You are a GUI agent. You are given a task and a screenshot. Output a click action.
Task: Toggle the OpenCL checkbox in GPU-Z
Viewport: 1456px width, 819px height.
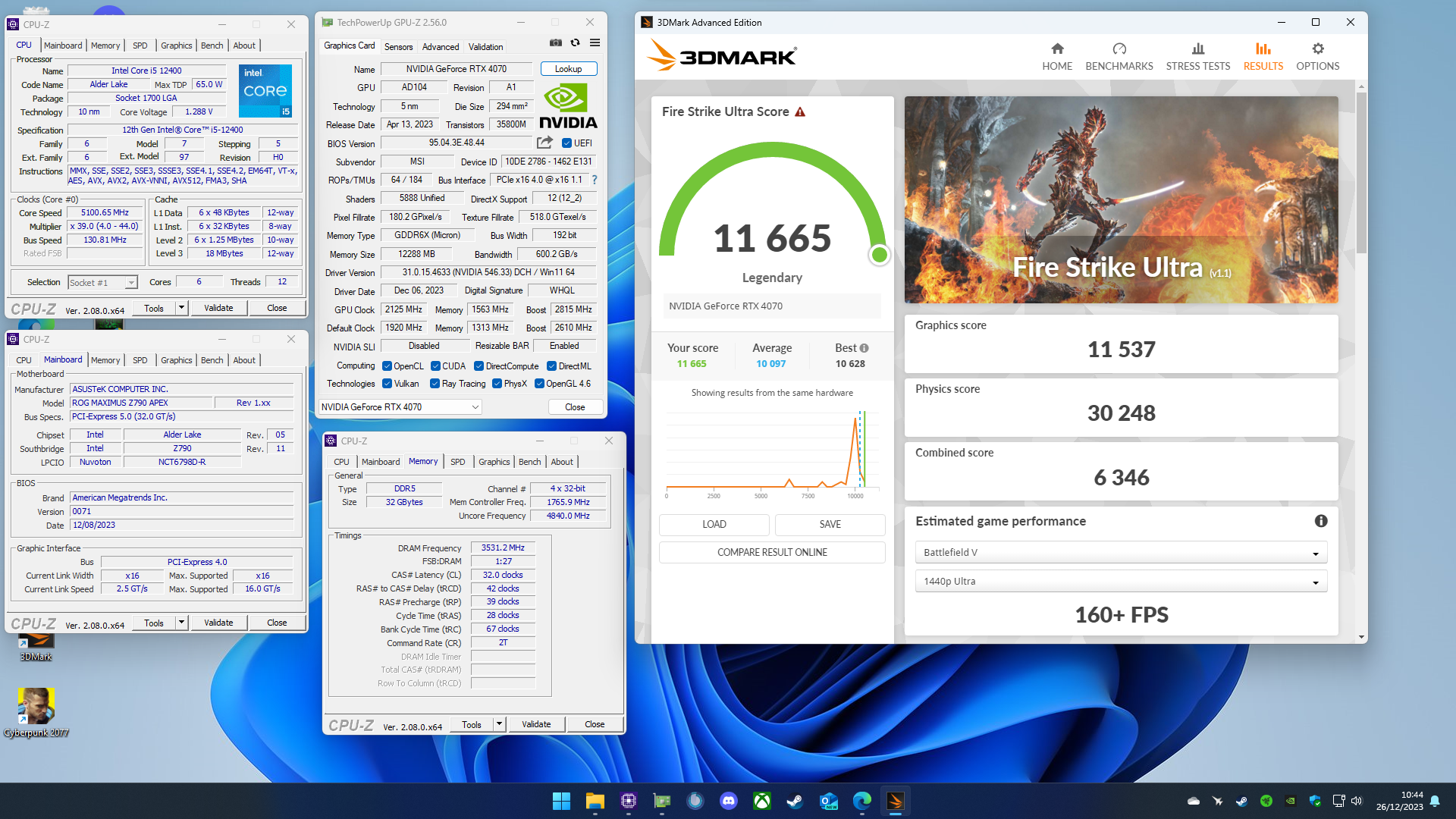(x=387, y=366)
